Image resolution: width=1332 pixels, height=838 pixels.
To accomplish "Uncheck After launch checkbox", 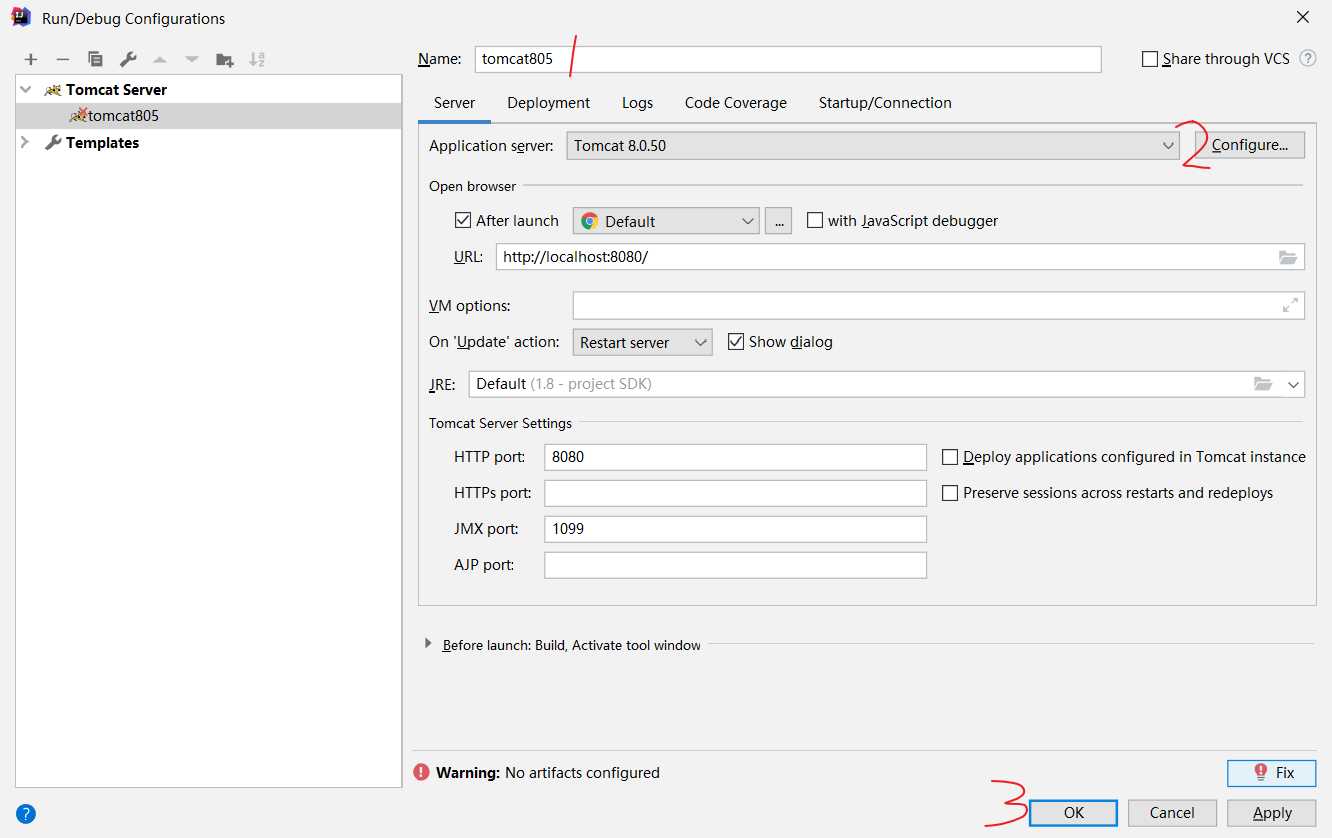I will [463, 220].
